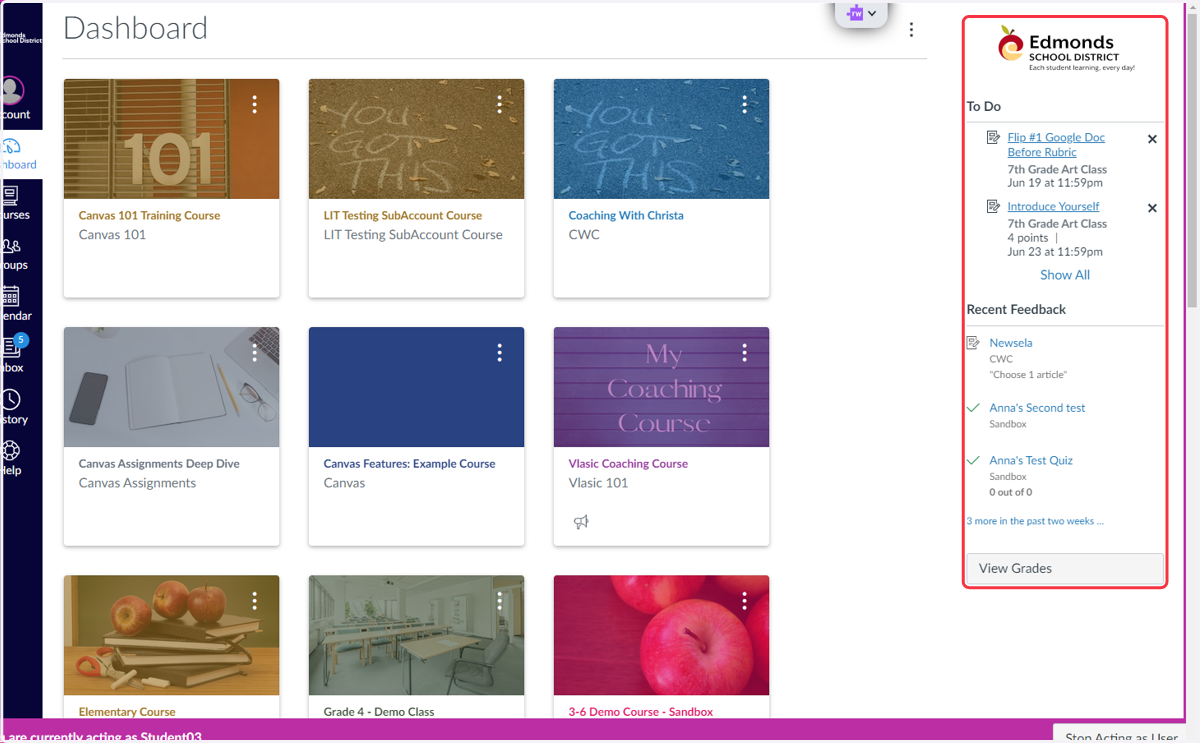This screenshot has width=1200, height=743.
Task: Click the My Coaching Course card image
Action: click(661, 387)
